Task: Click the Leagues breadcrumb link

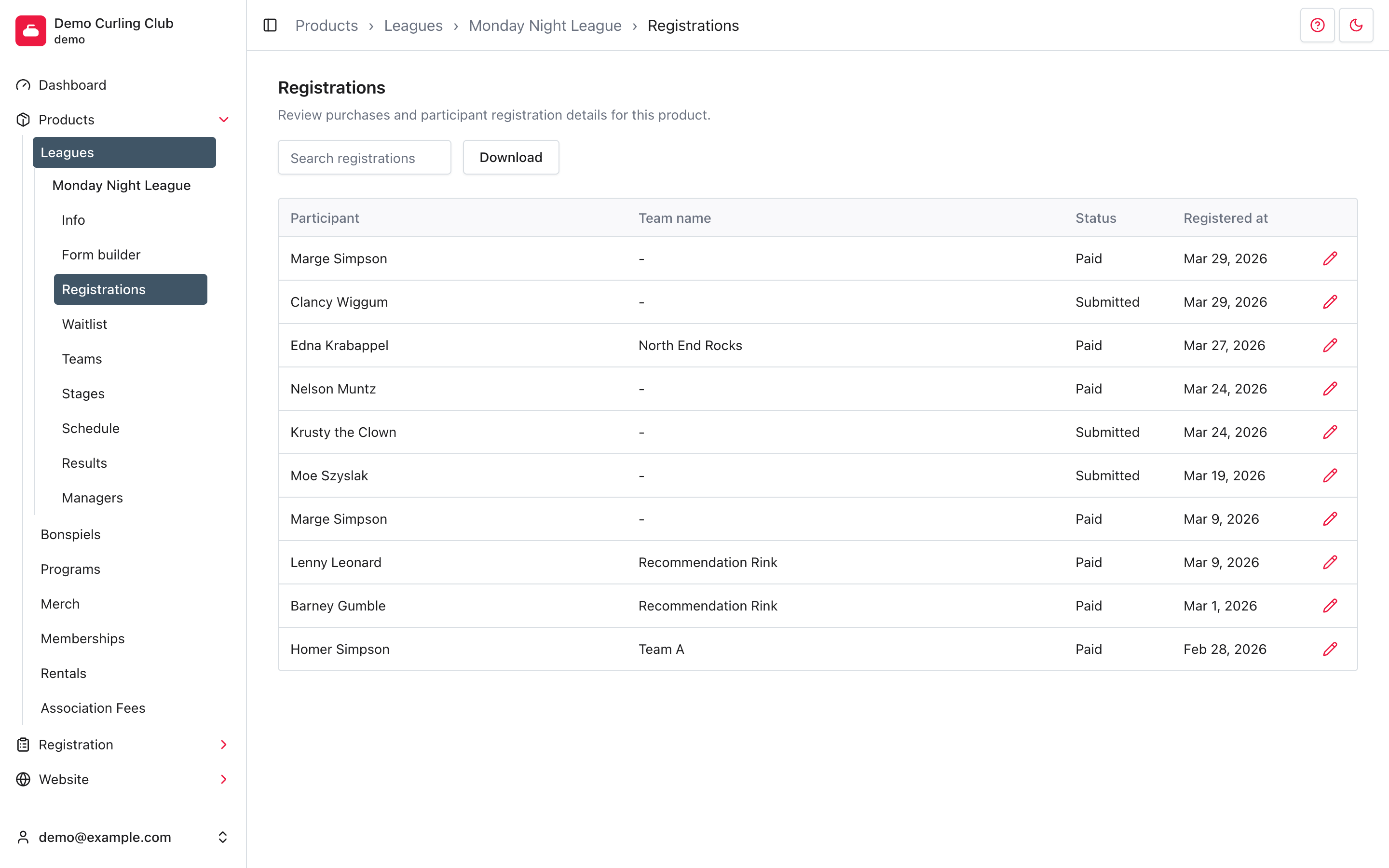Action: [x=413, y=25]
